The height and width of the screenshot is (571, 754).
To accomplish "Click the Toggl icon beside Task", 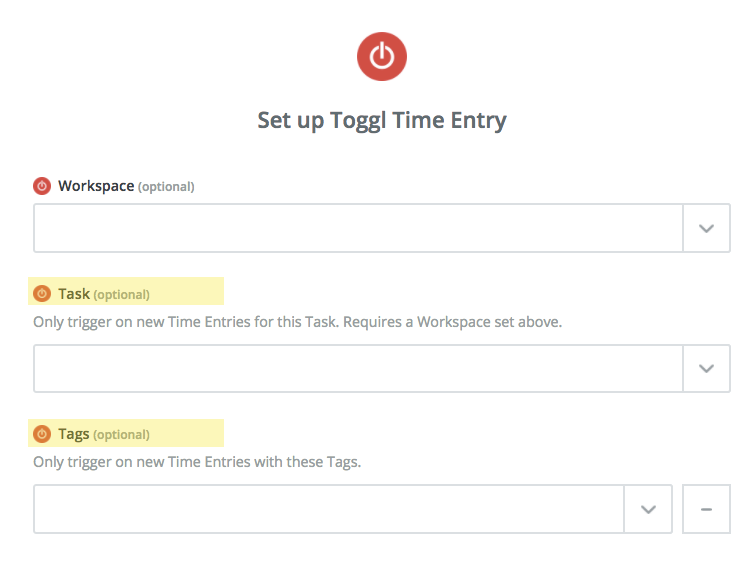I will pos(42,294).
